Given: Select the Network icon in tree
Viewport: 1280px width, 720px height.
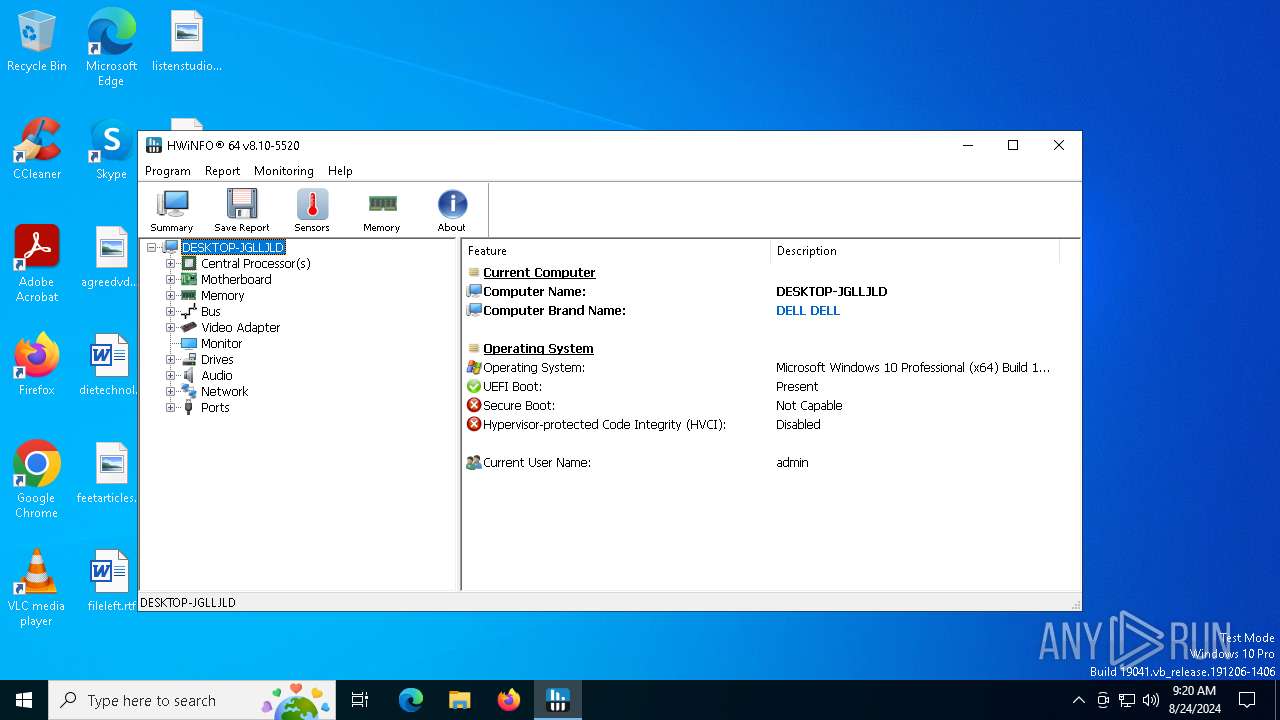Looking at the screenshot, I should pos(188,391).
